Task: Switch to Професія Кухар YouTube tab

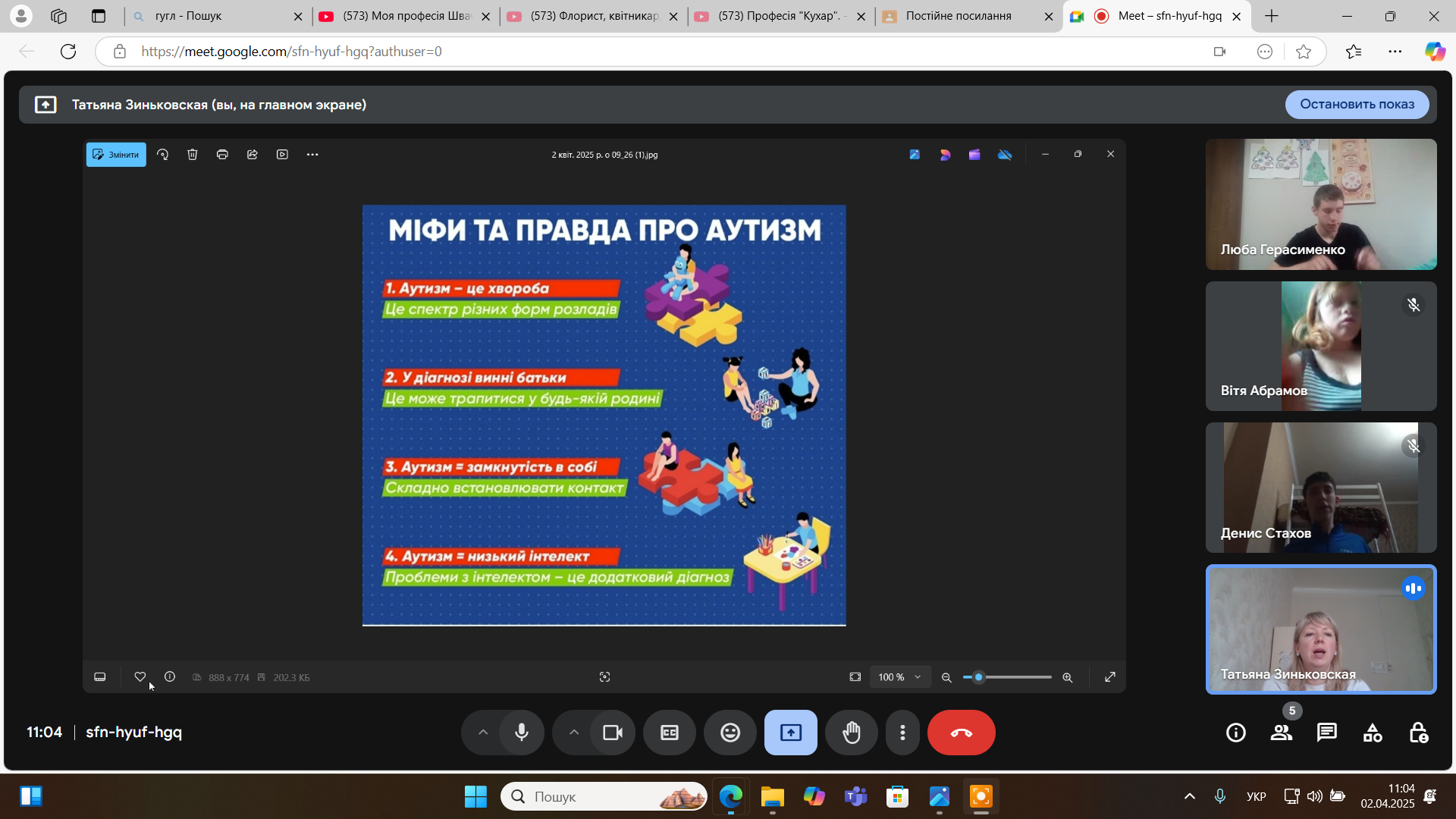Action: (780, 16)
